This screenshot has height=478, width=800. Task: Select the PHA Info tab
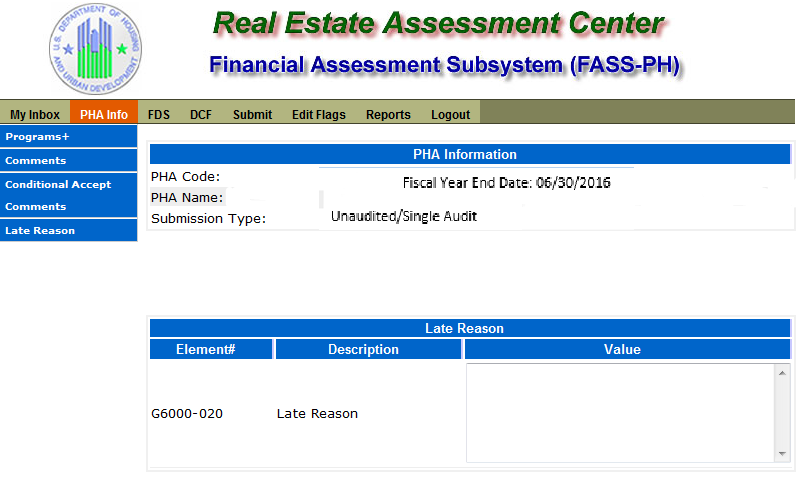click(x=104, y=114)
